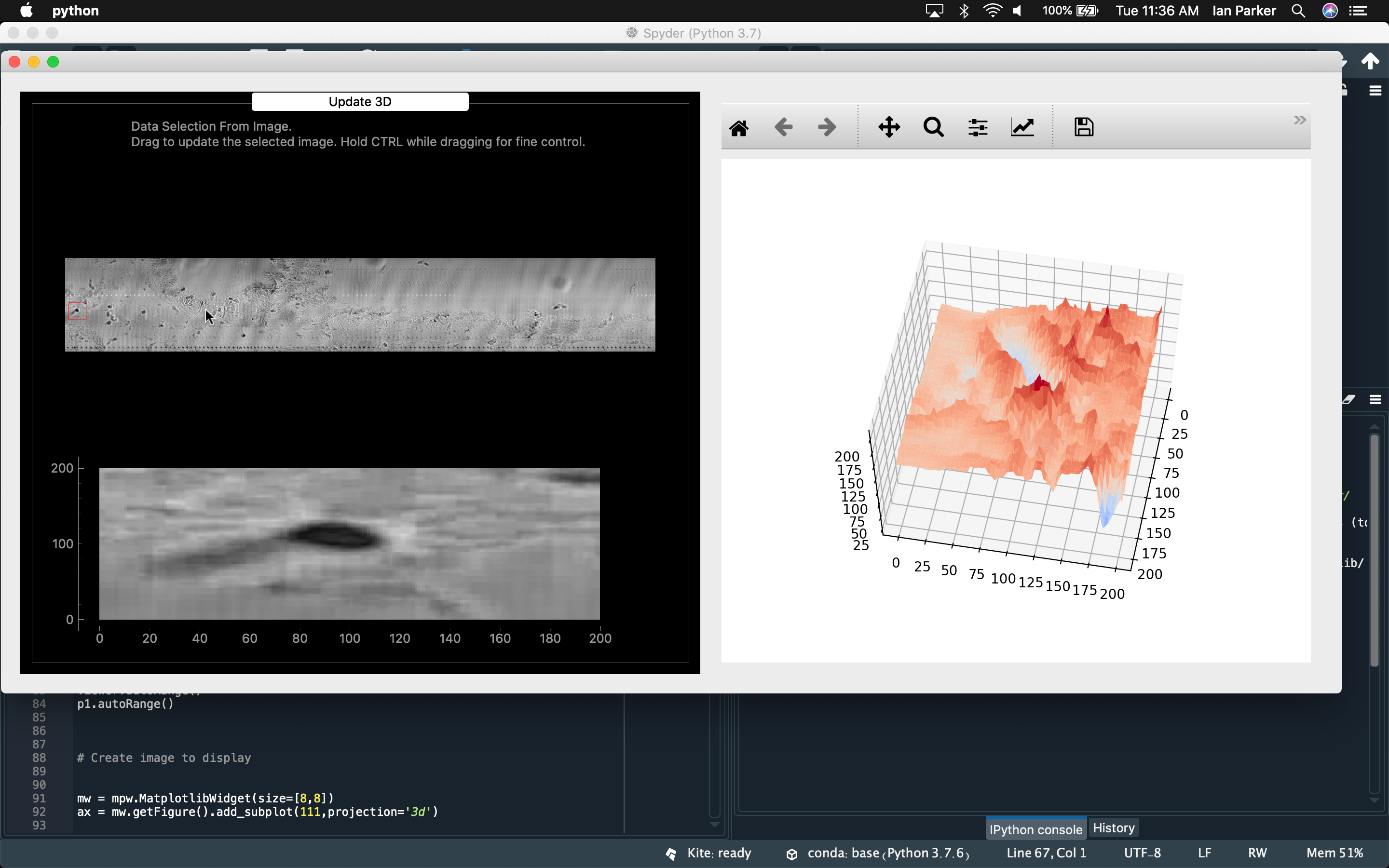Open Spotlight search in menu bar
Viewport: 1389px width, 868px height.
coord(1298,11)
